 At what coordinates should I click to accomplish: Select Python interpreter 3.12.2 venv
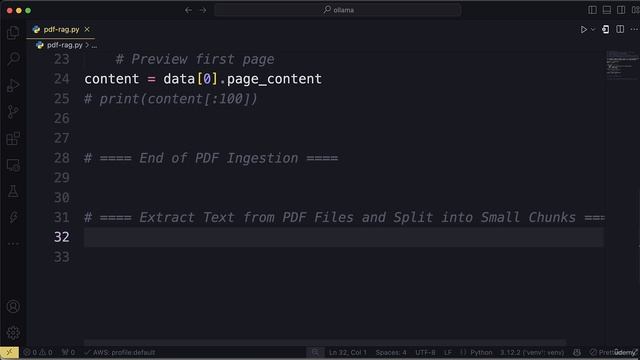click(x=532, y=352)
